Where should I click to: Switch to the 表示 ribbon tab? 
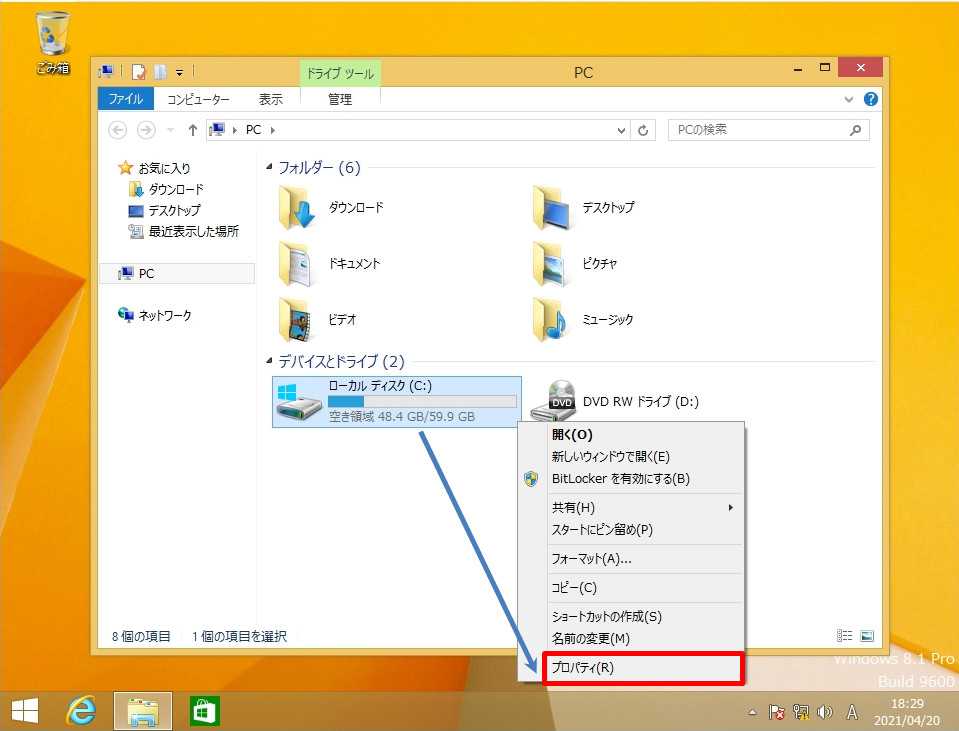(270, 99)
